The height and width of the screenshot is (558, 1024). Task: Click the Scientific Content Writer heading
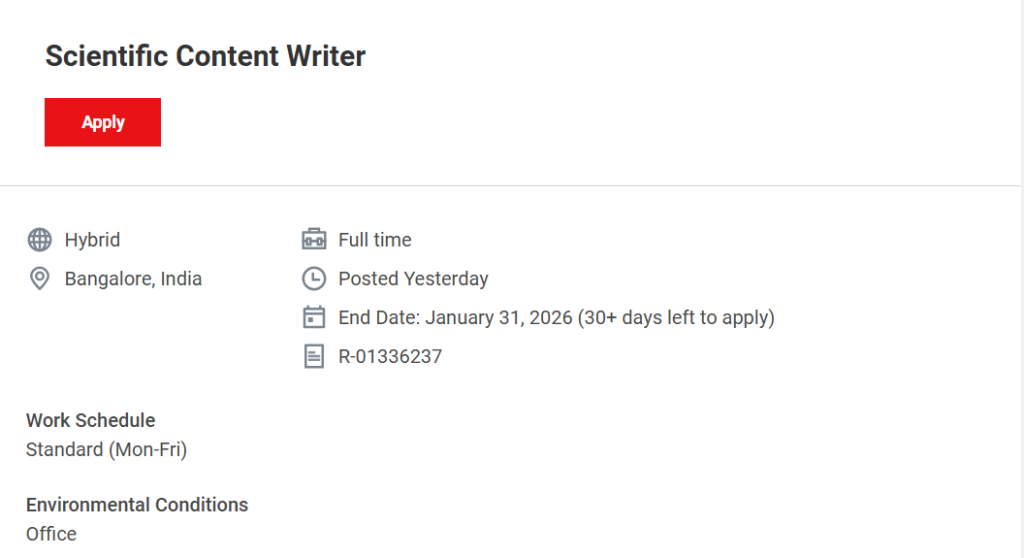pyautogui.click(x=205, y=56)
